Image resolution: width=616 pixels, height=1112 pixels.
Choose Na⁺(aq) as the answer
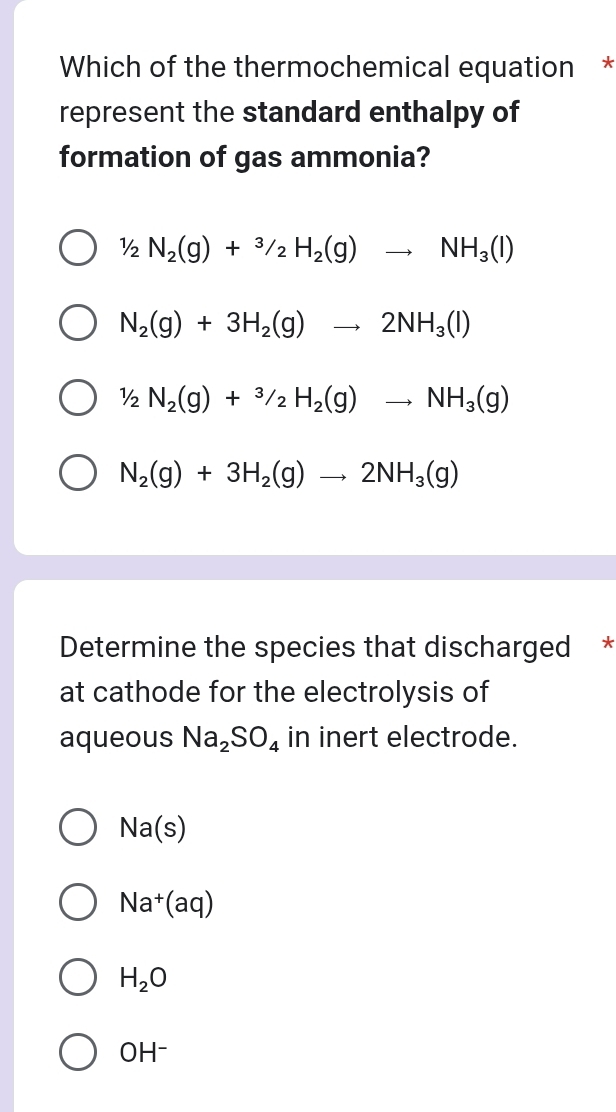click(77, 902)
